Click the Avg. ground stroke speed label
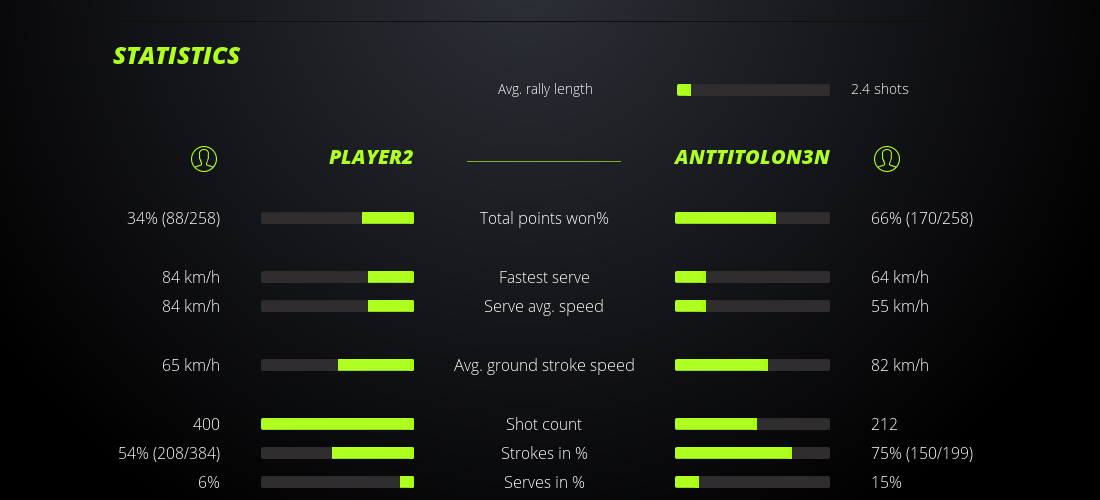Image resolution: width=1100 pixels, height=500 pixels. (544, 365)
